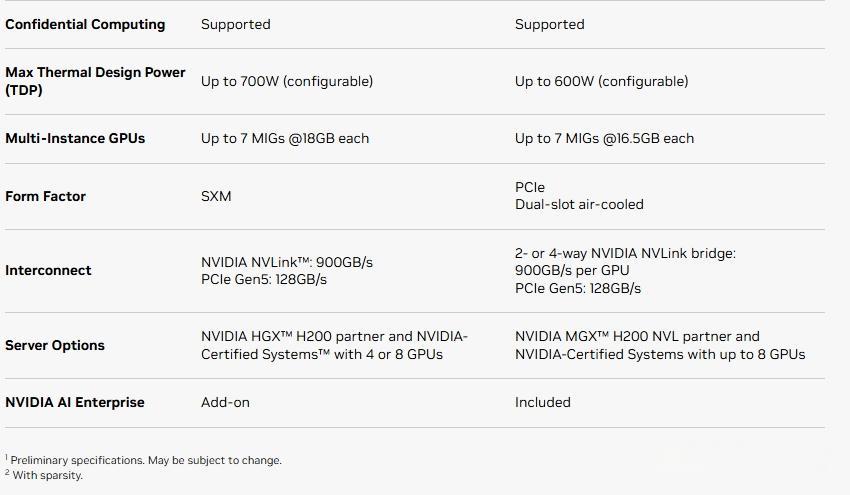
Task: Click the Up to 600W (configurable) cell
Action: pos(601,81)
